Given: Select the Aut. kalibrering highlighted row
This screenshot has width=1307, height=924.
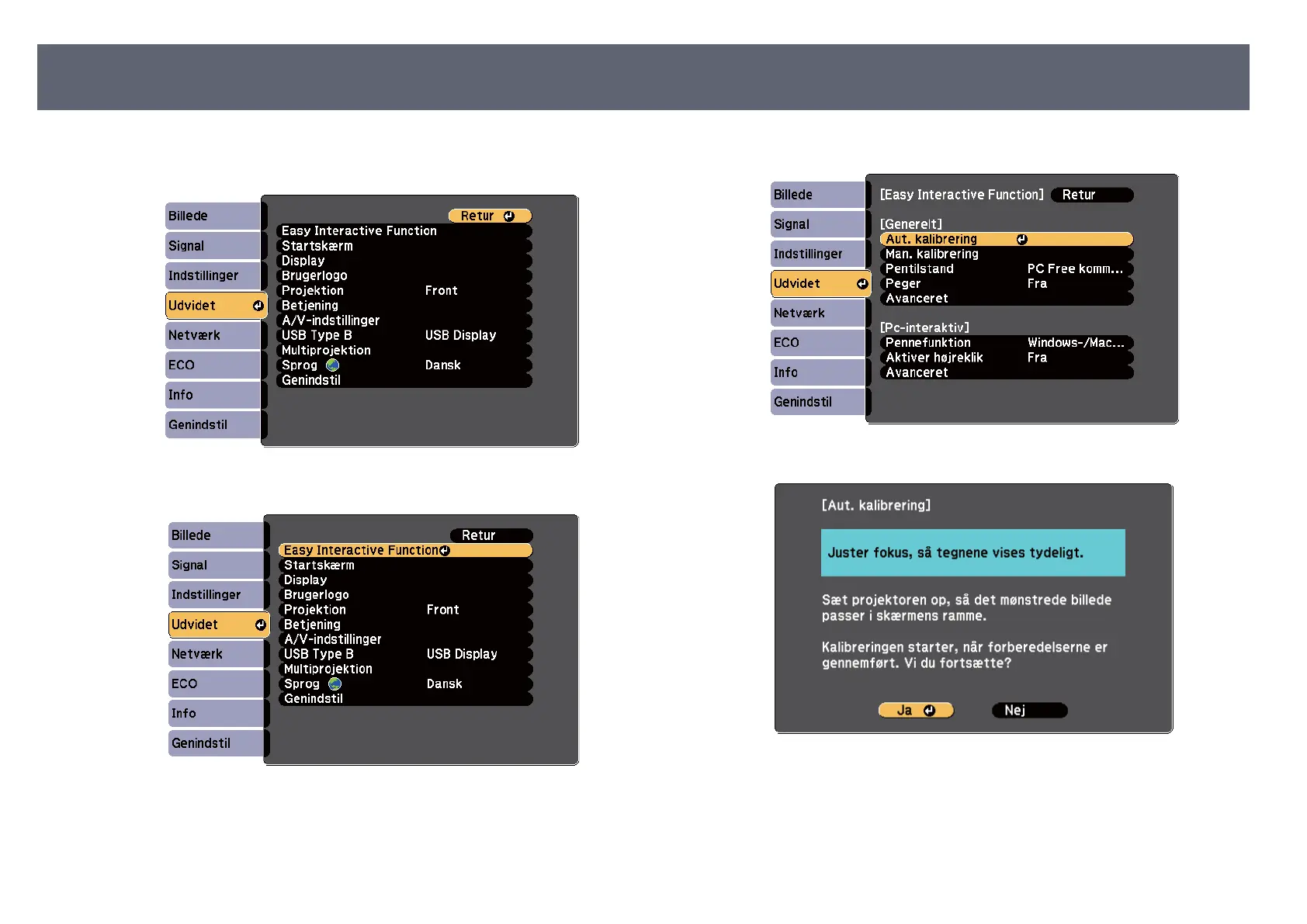Looking at the screenshot, I should 947,240.
